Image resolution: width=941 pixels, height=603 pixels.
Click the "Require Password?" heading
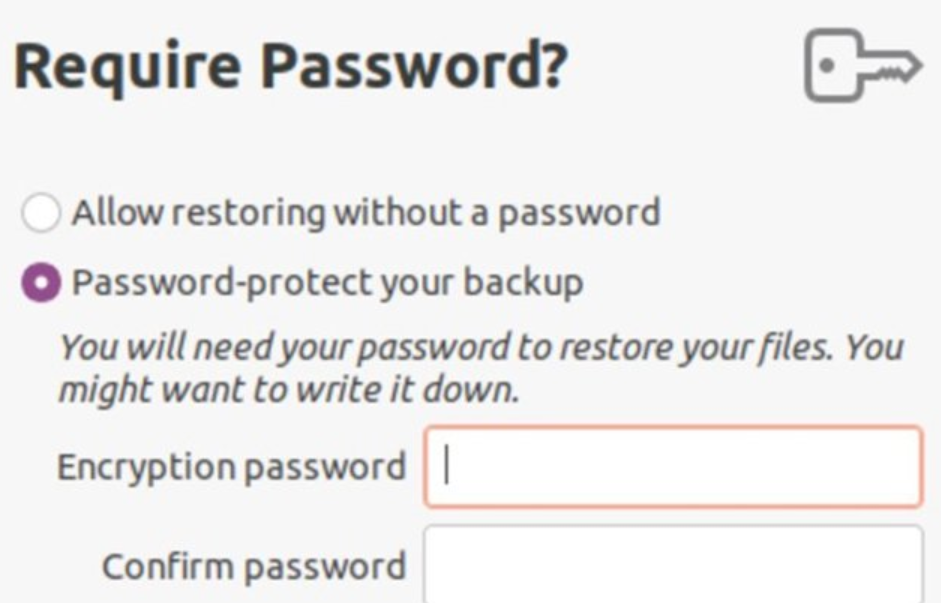(x=291, y=66)
